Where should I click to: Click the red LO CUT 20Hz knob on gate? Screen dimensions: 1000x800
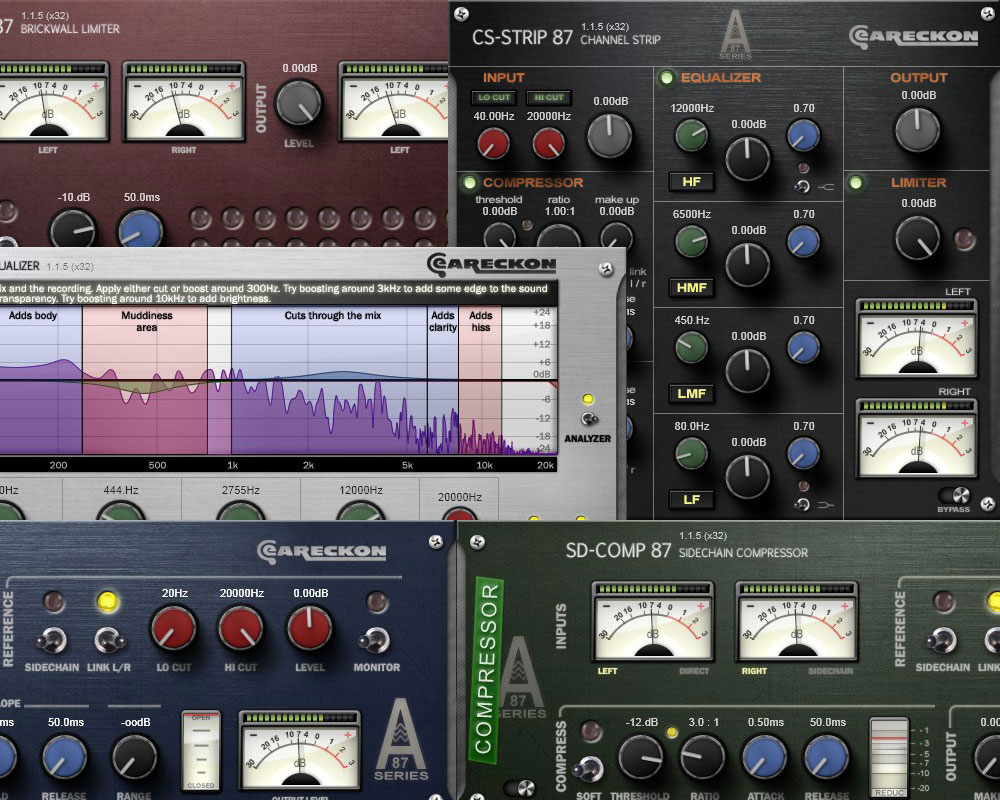tap(173, 629)
